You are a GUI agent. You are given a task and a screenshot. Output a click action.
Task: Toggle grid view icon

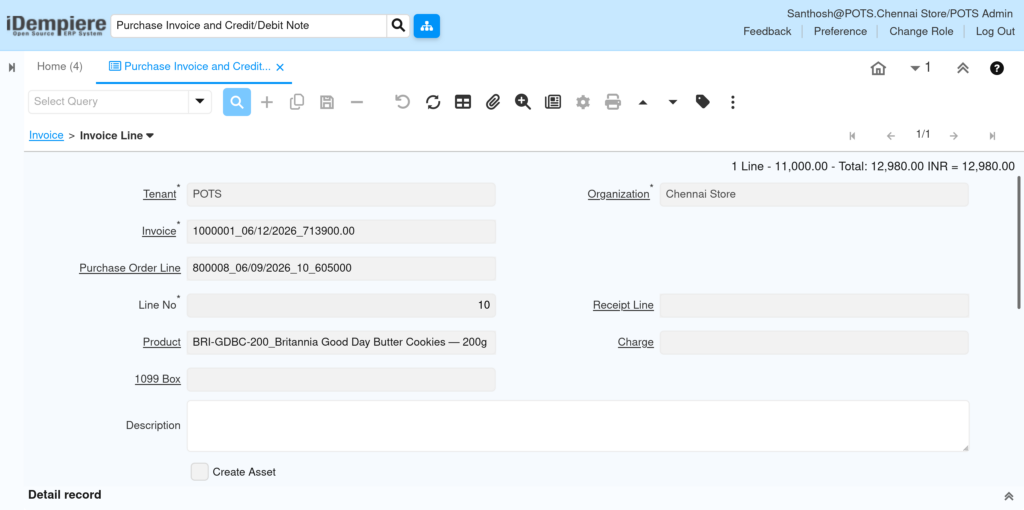coord(463,102)
